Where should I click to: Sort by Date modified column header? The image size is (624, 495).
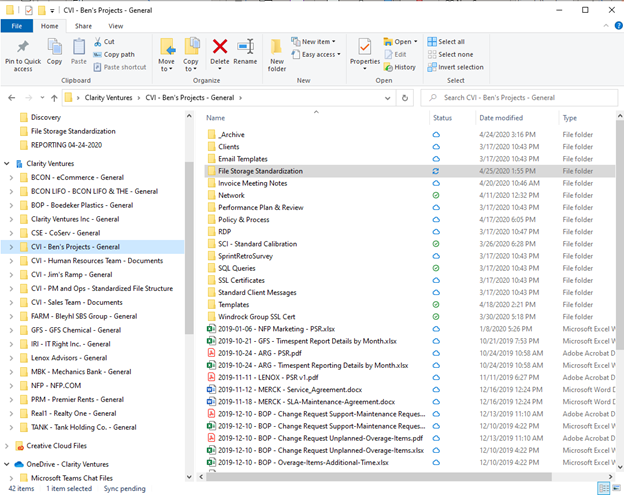(501, 118)
